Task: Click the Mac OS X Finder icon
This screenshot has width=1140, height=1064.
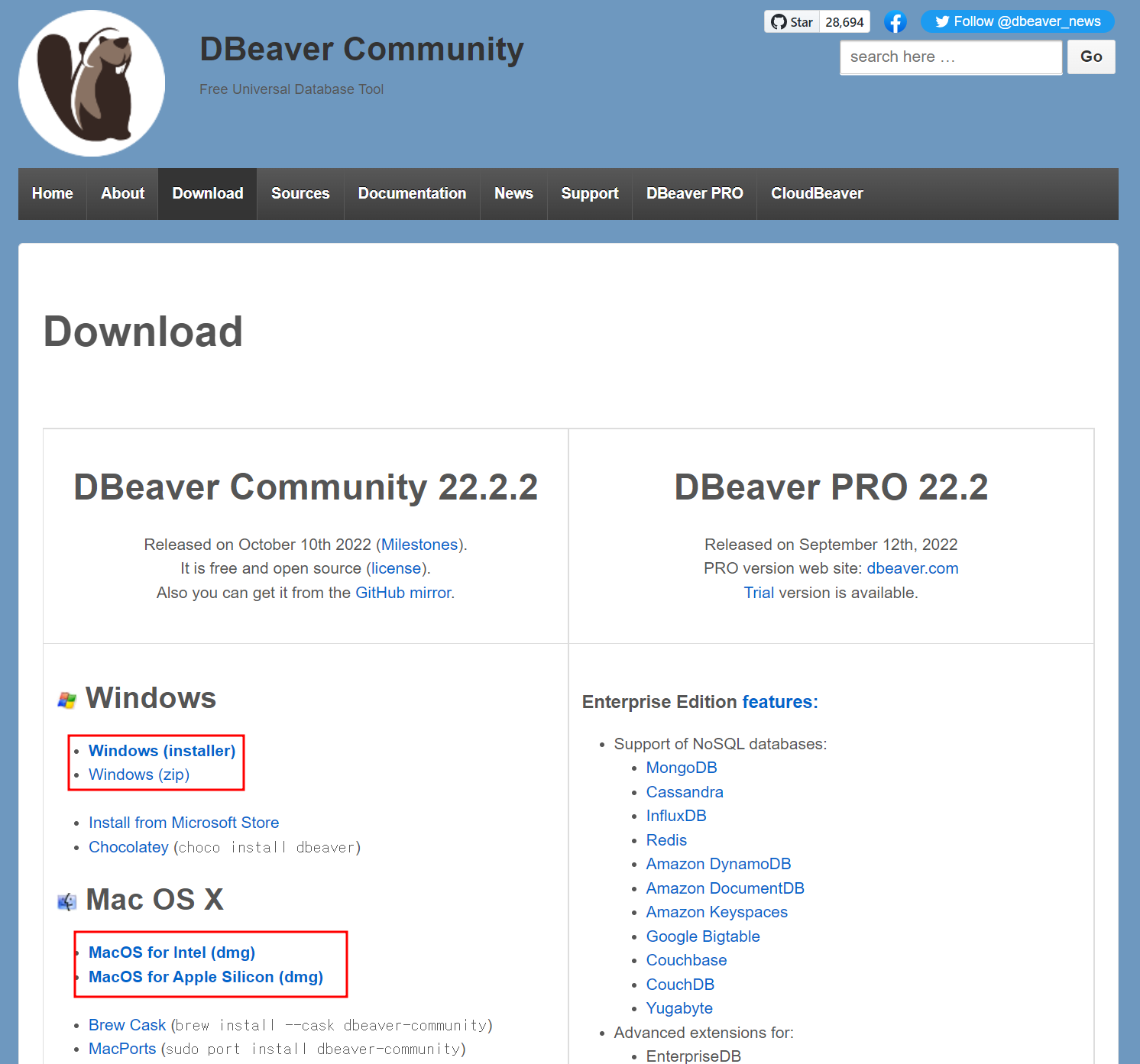Action: [66, 902]
